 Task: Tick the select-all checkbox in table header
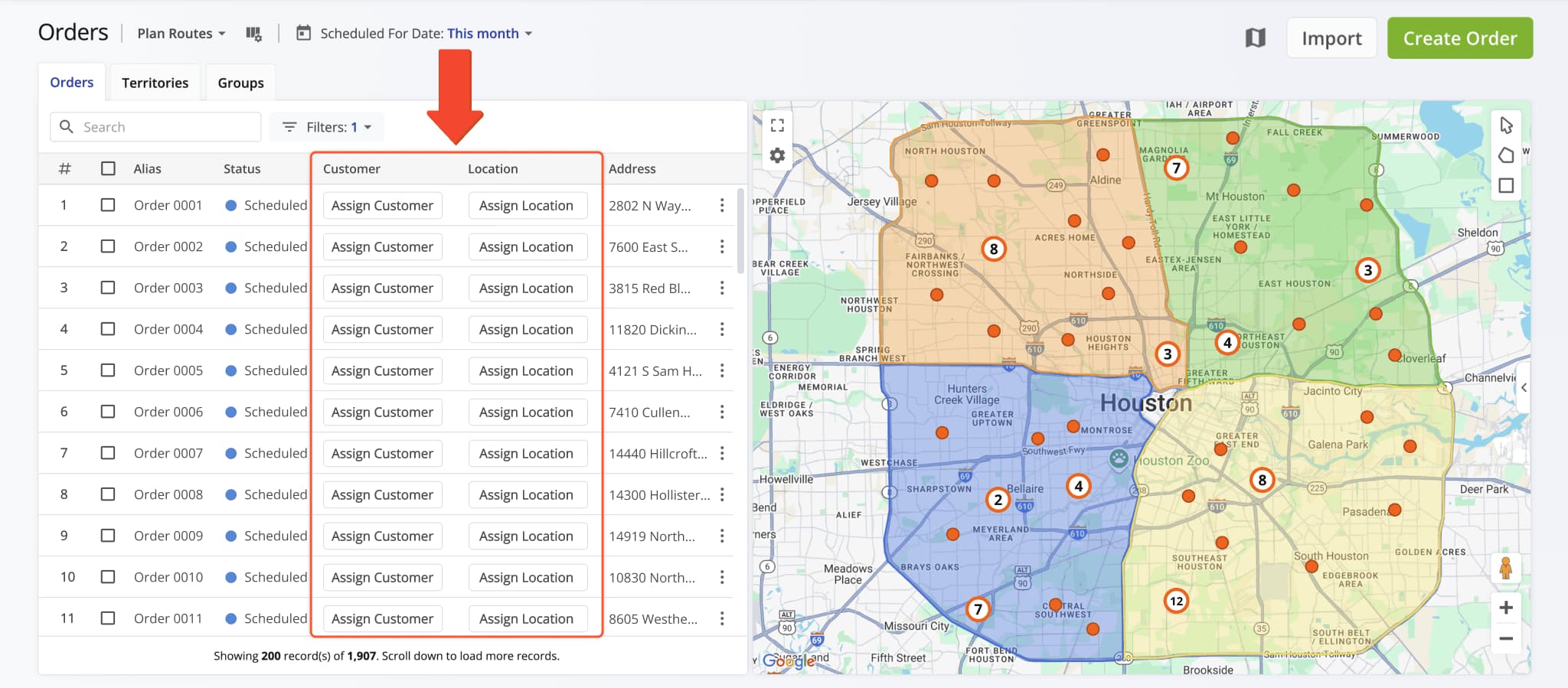pyautogui.click(x=108, y=168)
